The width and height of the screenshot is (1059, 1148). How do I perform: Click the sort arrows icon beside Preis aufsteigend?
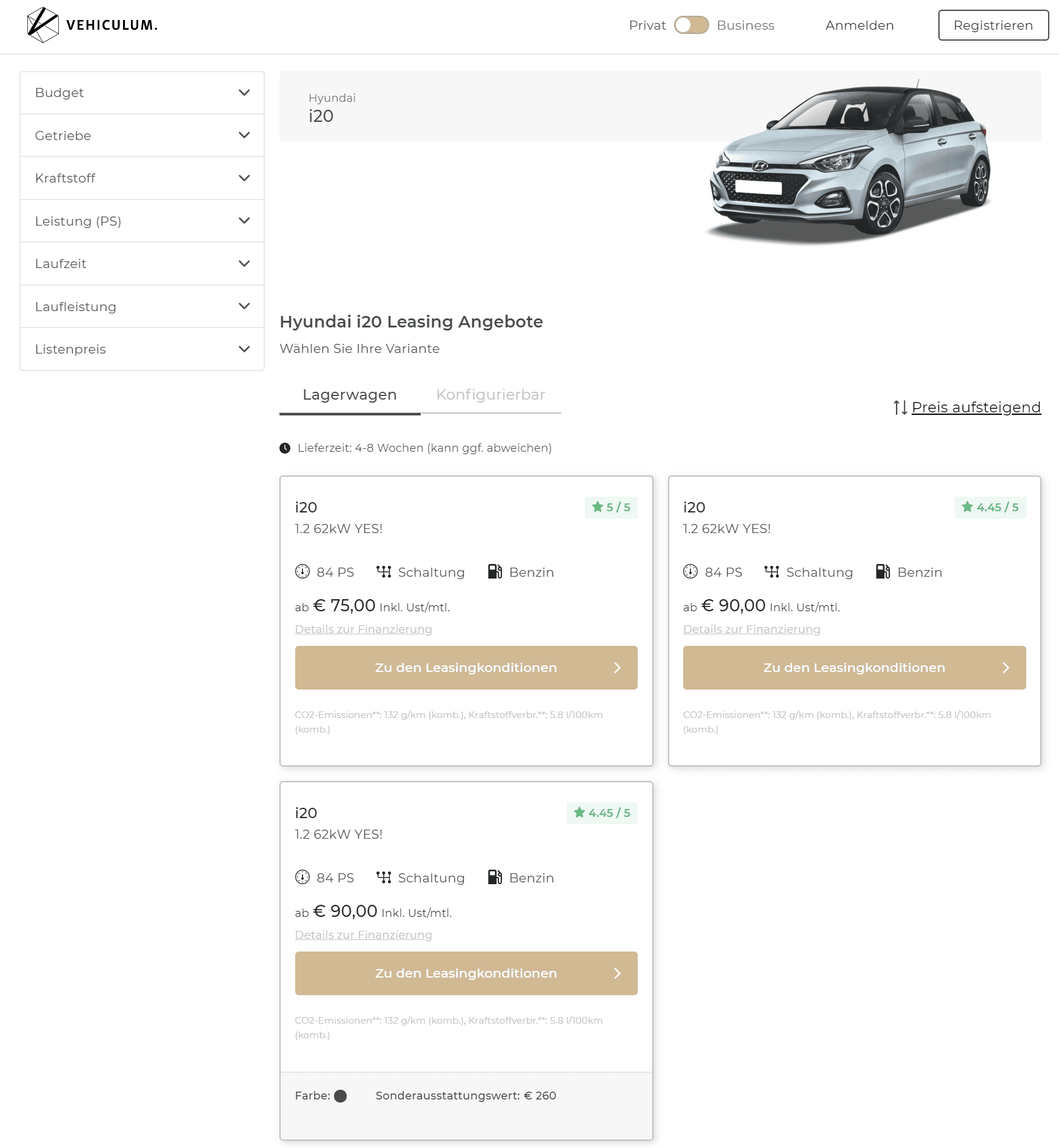[x=900, y=408]
